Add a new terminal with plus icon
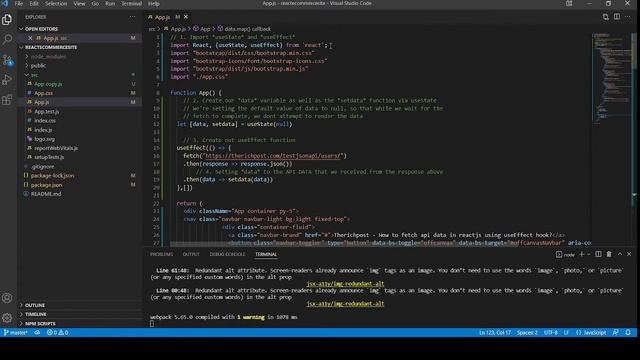This screenshot has width=640, height=360. pos(582,254)
